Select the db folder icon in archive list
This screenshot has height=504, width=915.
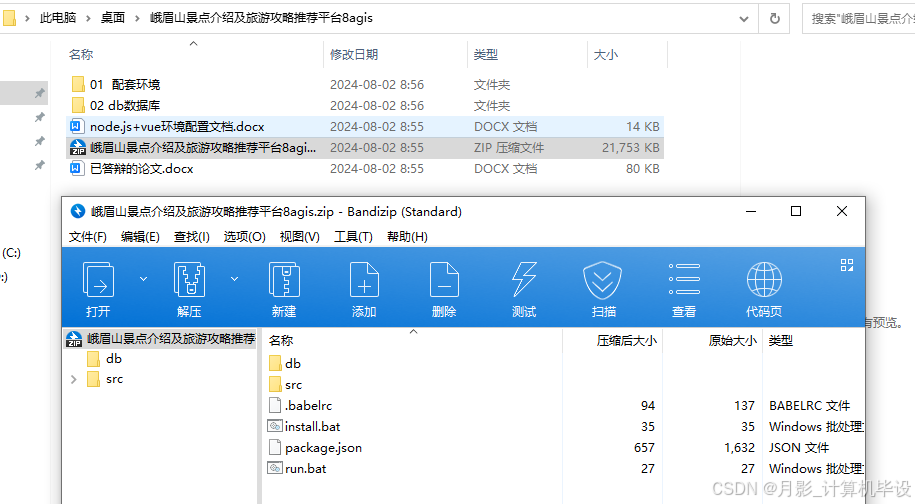tap(275, 363)
